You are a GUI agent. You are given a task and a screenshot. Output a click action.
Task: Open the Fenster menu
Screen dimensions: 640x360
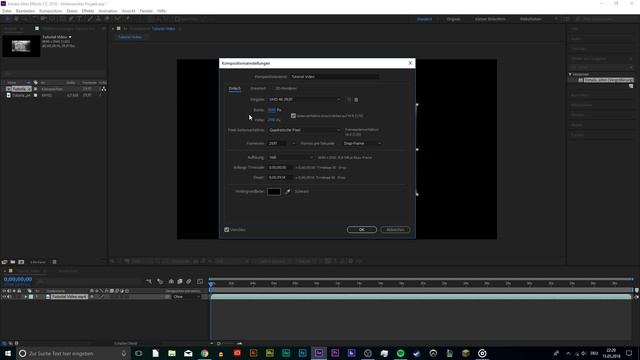point(146,11)
